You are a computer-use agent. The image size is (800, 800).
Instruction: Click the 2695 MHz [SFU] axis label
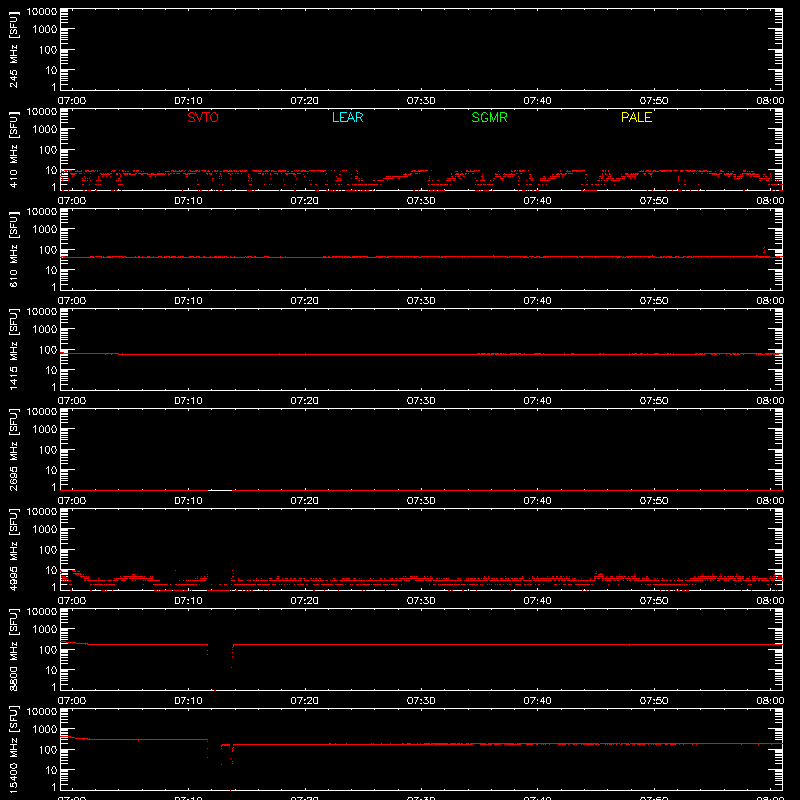click(x=14, y=449)
